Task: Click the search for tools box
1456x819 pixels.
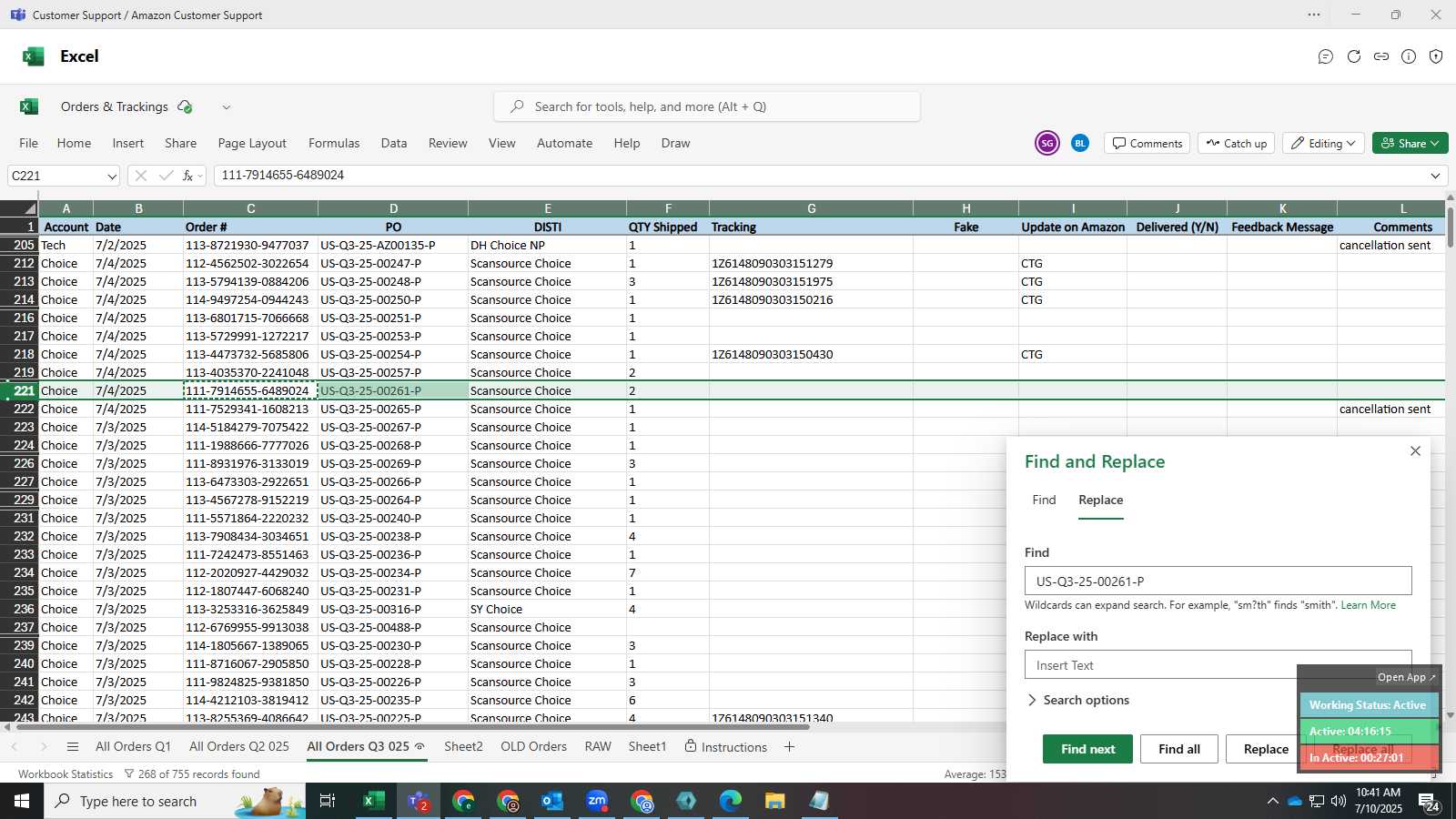Action: pyautogui.click(x=707, y=106)
